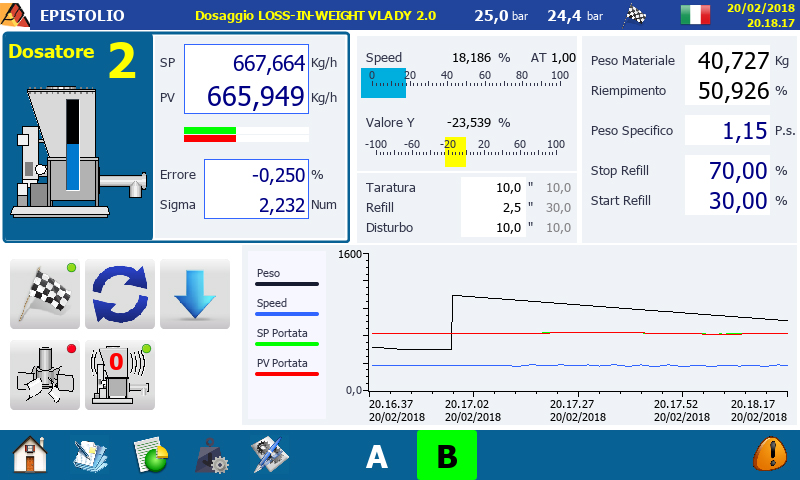
Task: Toggle the zero tare vibrating scale button
Action: (x=120, y=374)
